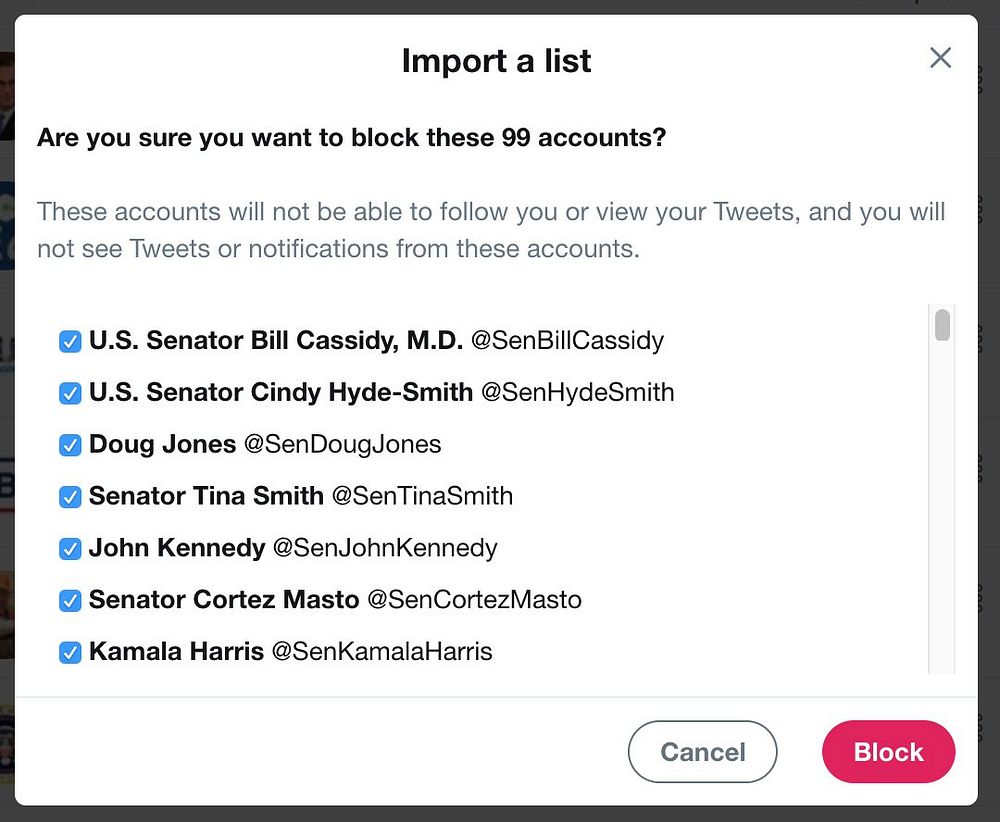Close the Import a list dialog
This screenshot has width=1000, height=822.
point(940,58)
